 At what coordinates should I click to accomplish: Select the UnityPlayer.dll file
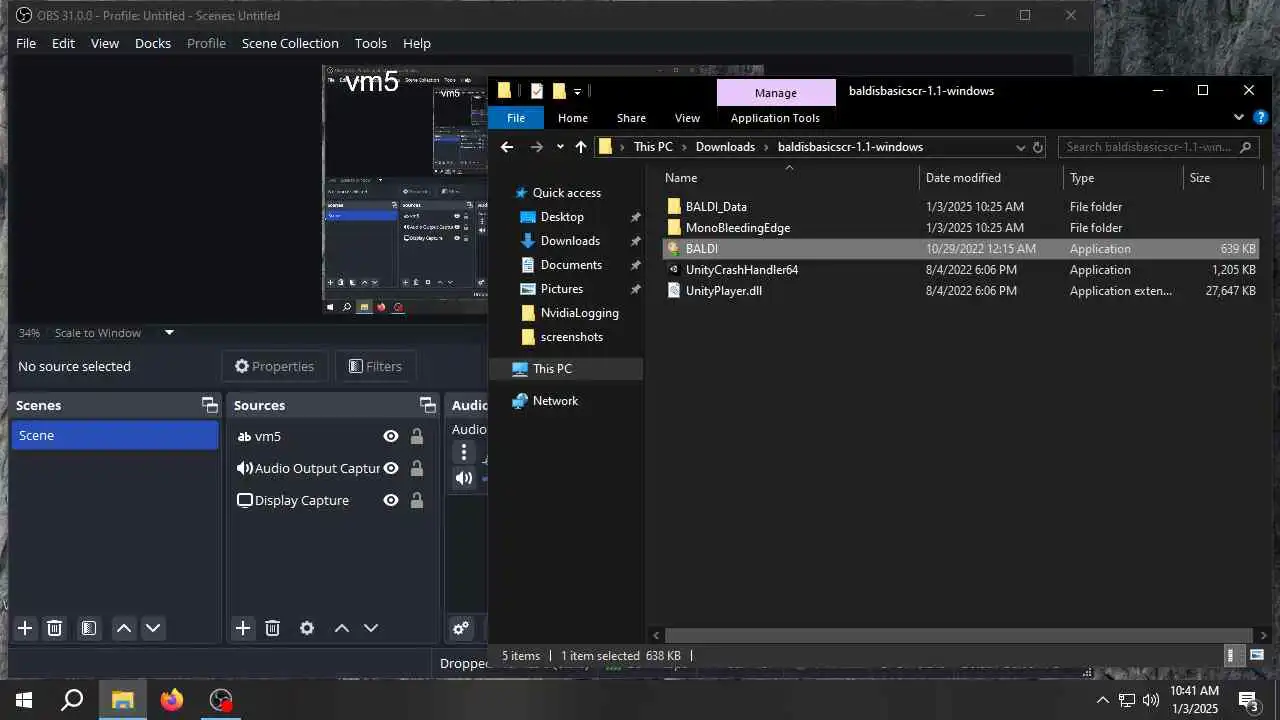(723, 291)
